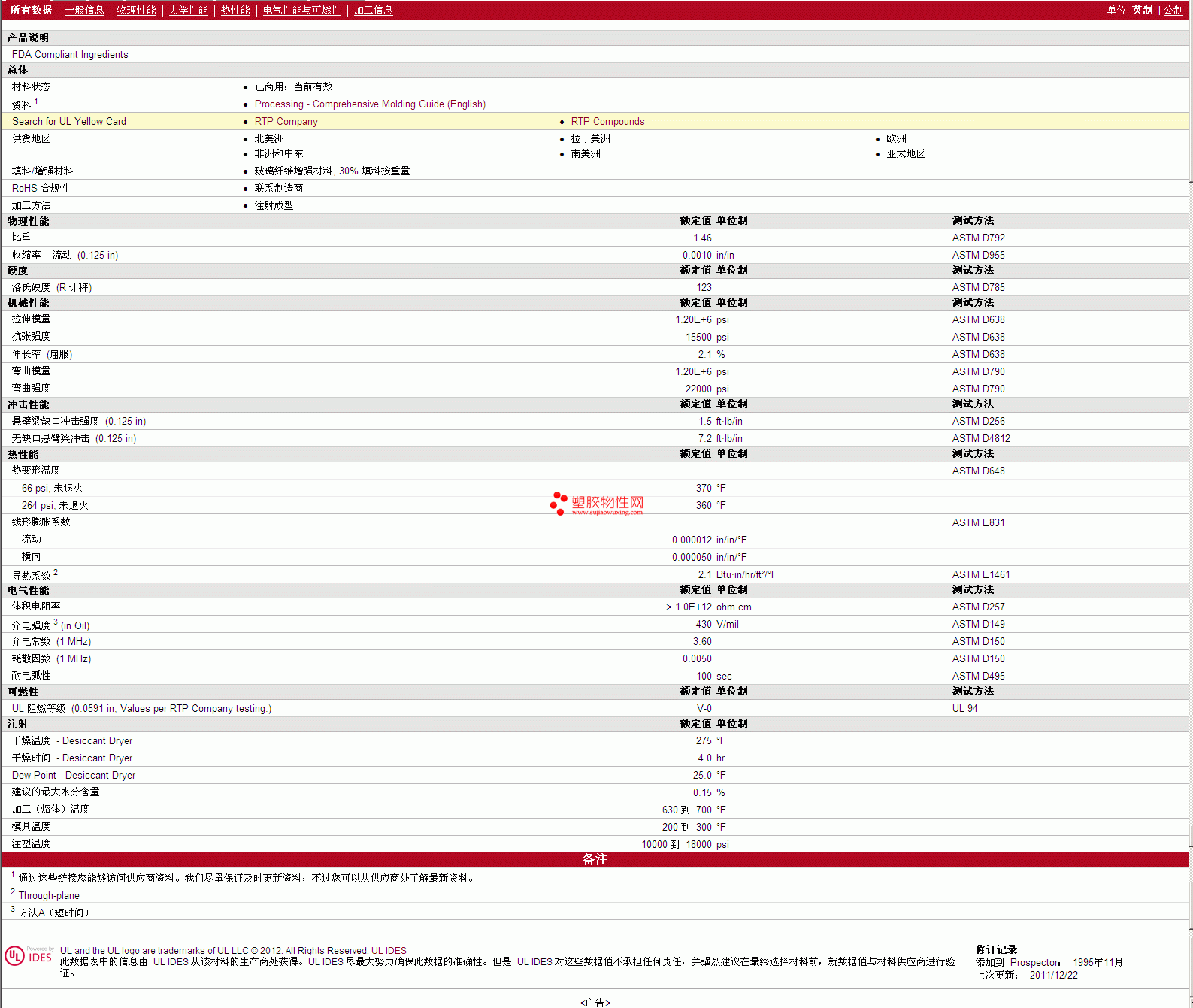Select the ASTM D785 test method cell
This screenshot has width=1193, height=1008.
click(979, 287)
